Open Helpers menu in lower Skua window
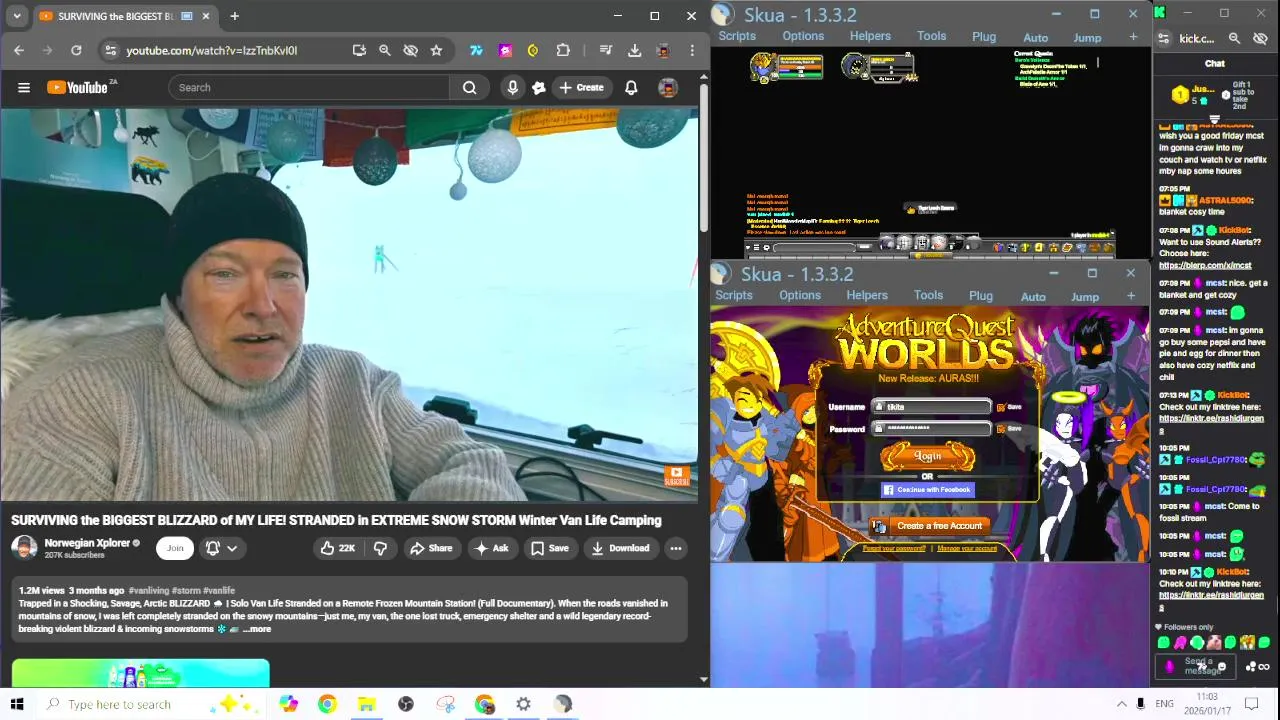Screen dimensions: 1280x720 (867, 295)
